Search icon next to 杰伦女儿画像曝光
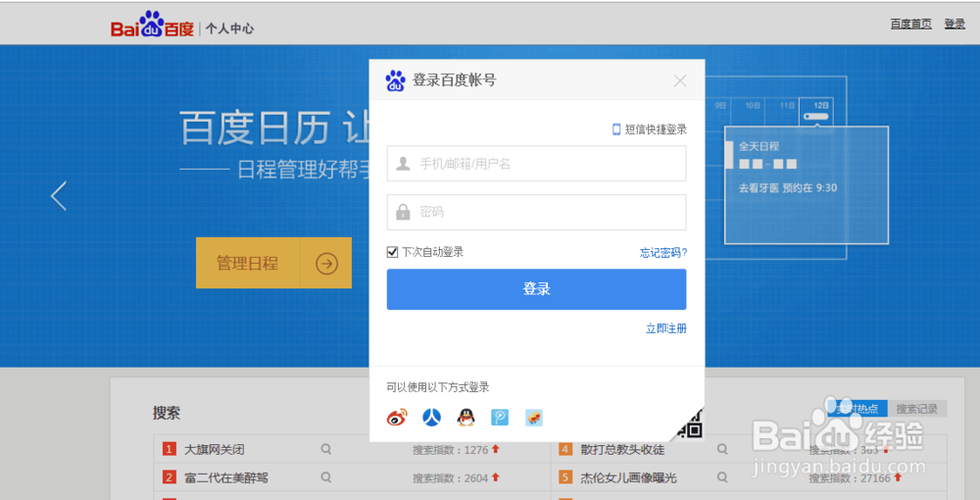The height and width of the screenshot is (500, 980). click(x=722, y=477)
